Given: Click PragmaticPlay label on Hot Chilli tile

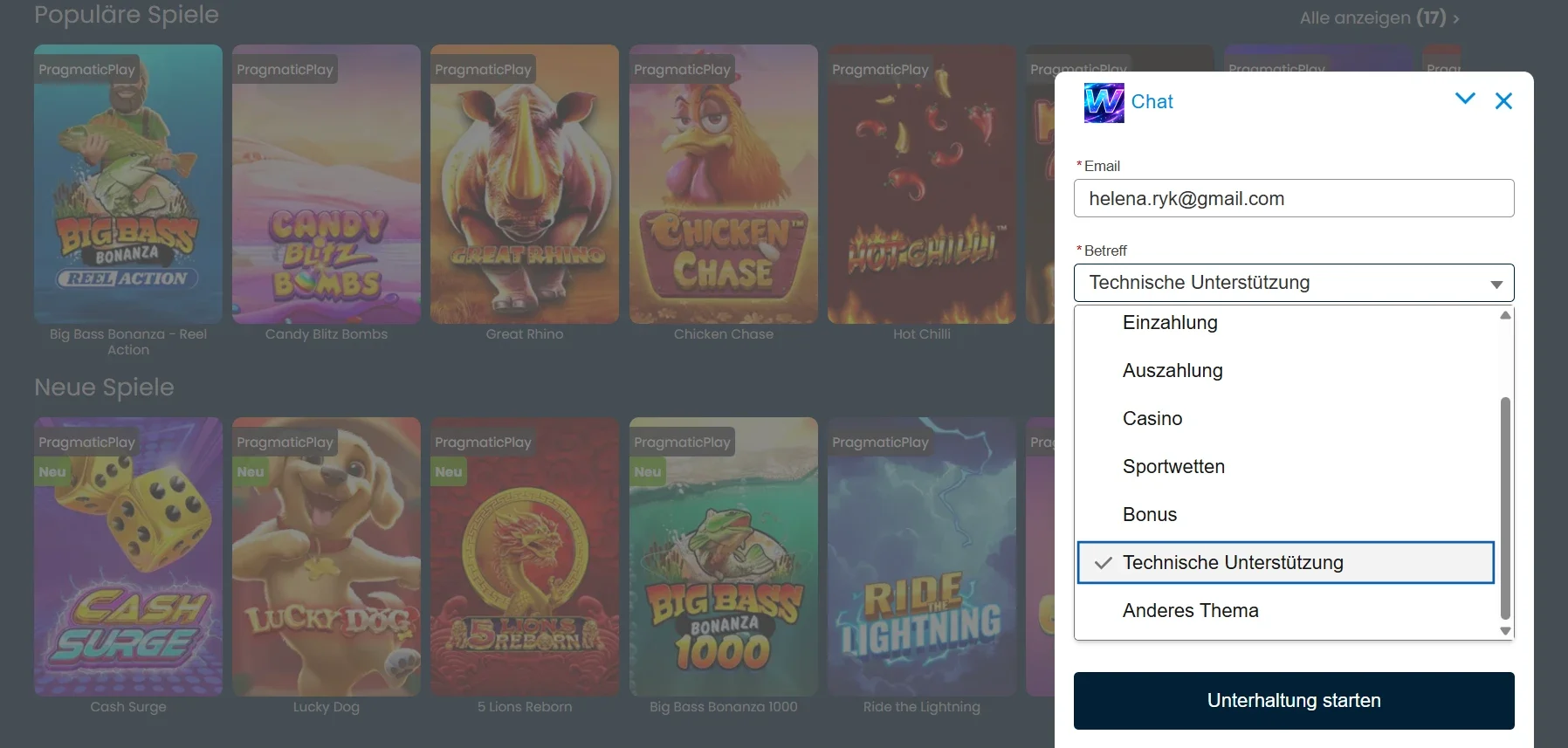Looking at the screenshot, I should [x=880, y=70].
